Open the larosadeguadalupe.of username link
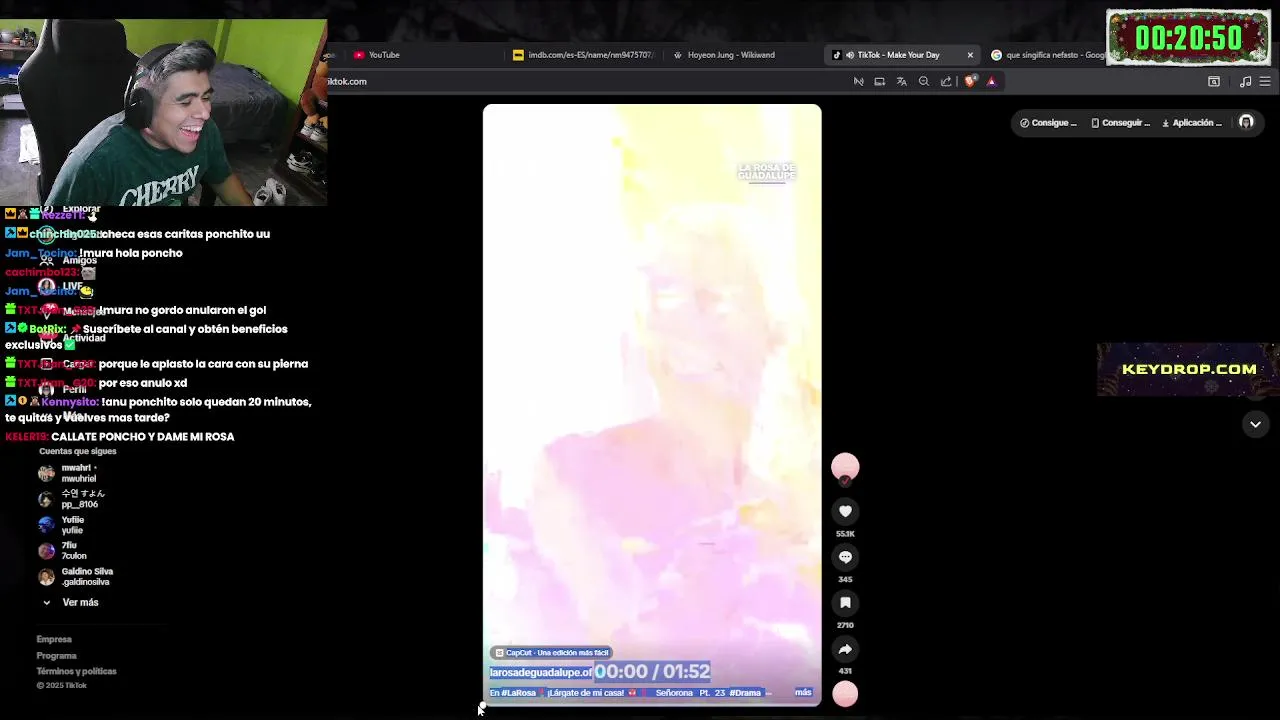Image resolution: width=1280 pixels, height=720 pixels. [541, 672]
